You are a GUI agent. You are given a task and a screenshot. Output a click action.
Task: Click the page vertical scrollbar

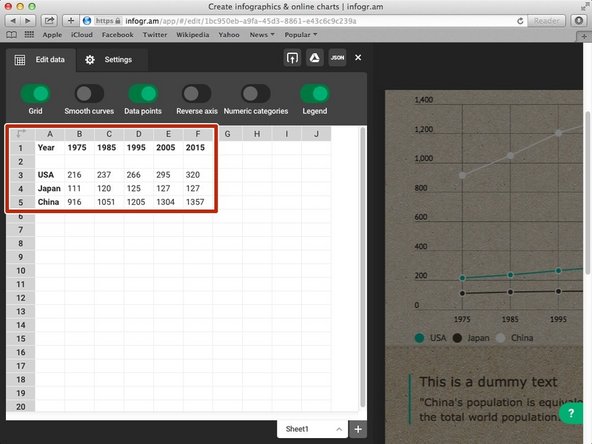pos(588,193)
